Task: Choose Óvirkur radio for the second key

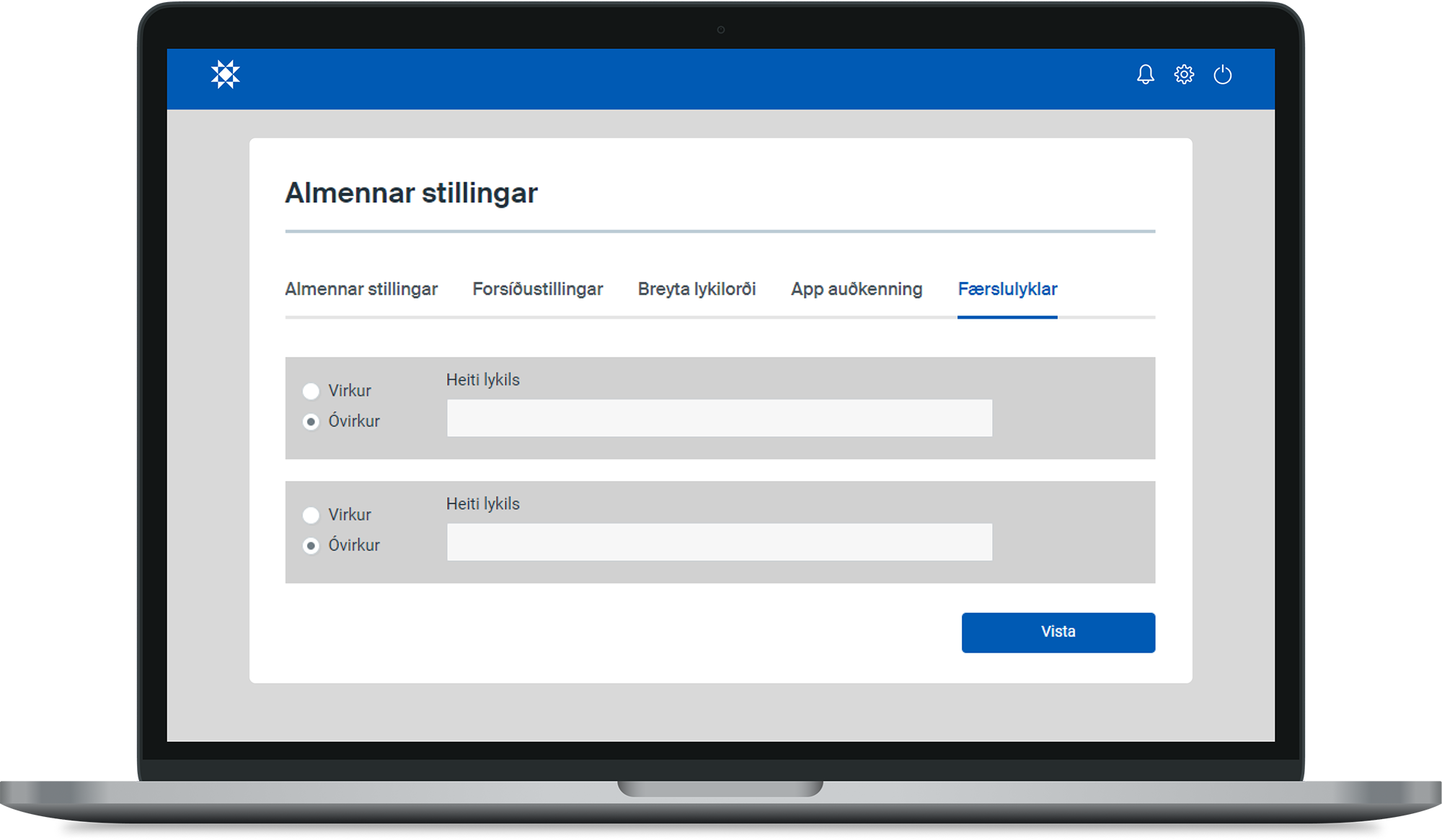Action: (x=311, y=546)
